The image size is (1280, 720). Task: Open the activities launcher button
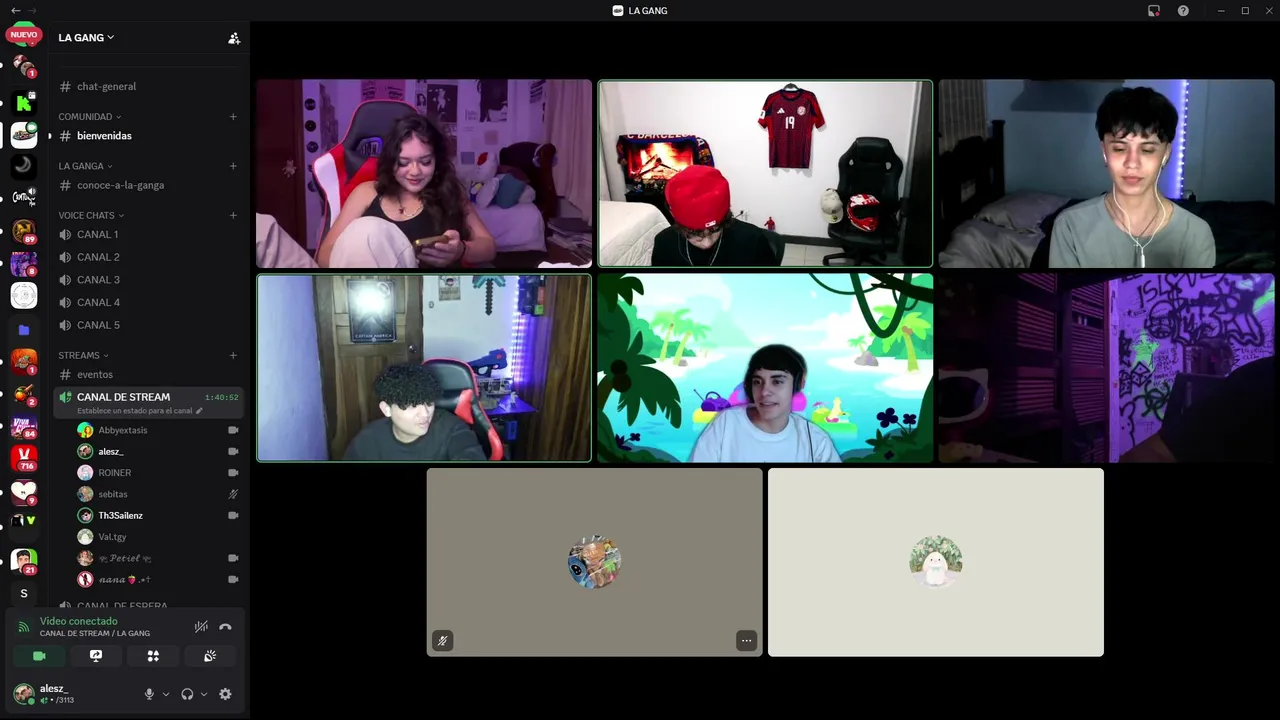pyautogui.click(x=153, y=656)
